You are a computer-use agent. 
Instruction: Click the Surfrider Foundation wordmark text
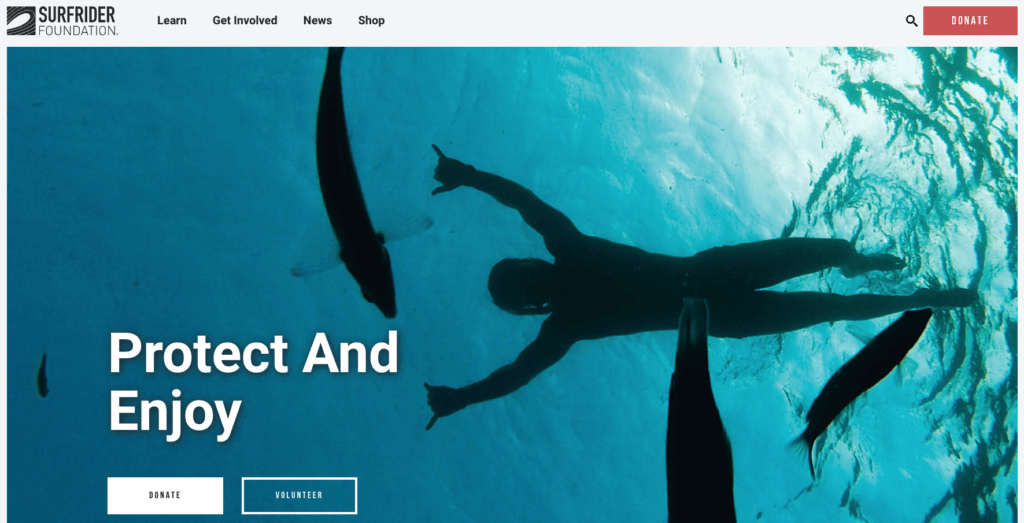[x=78, y=20]
